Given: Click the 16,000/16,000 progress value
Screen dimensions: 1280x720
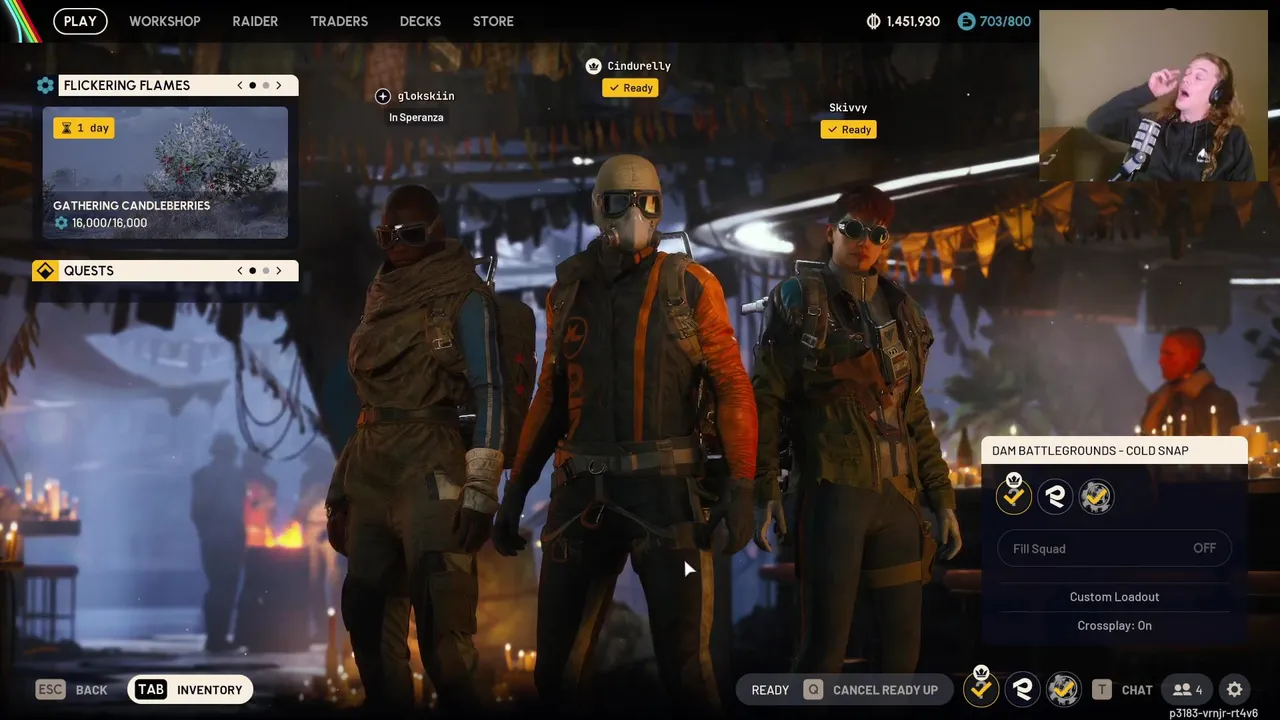Looking at the screenshot, I should pos(109,223).
